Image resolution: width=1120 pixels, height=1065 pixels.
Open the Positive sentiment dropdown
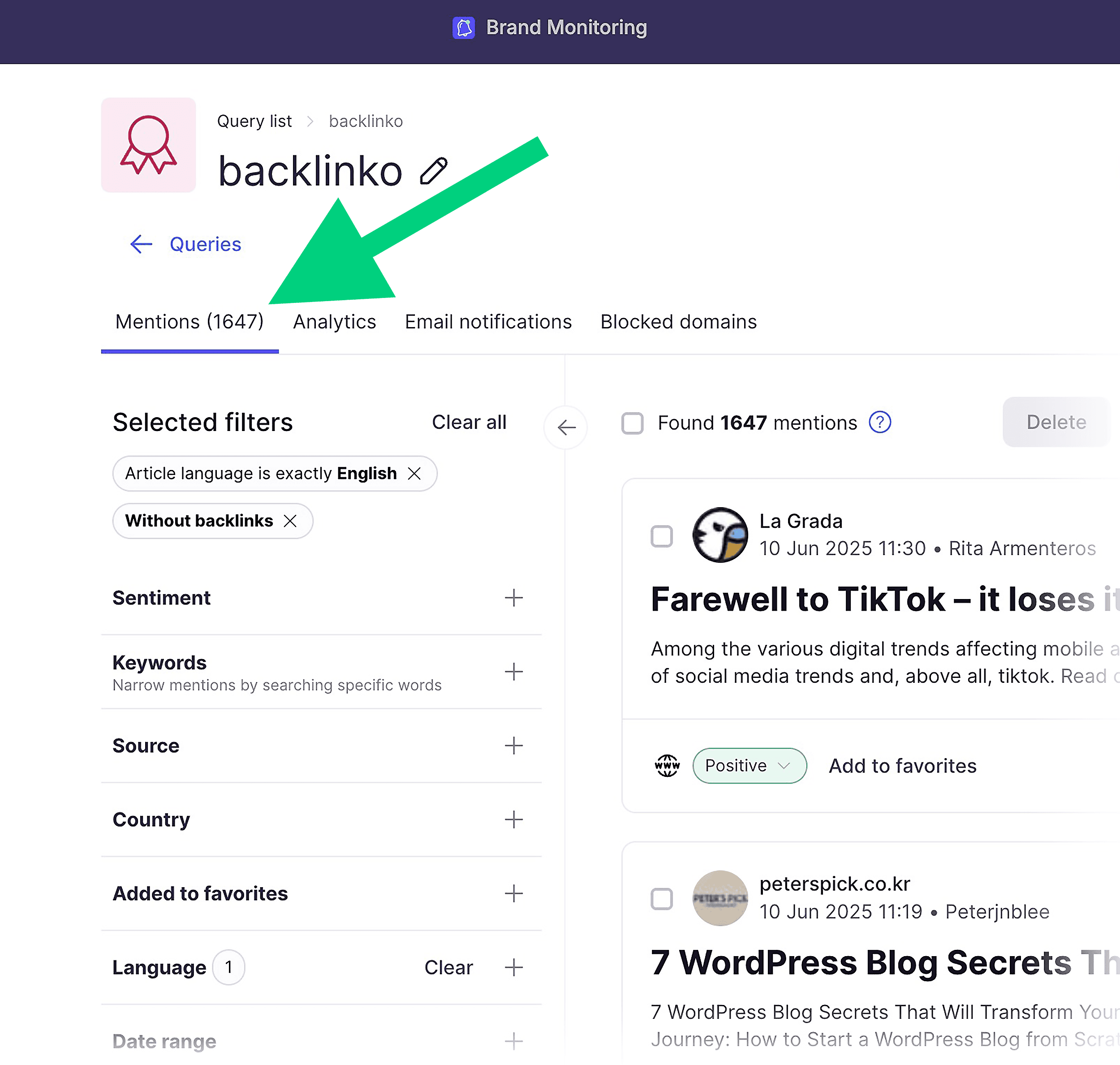pos(750,765)
